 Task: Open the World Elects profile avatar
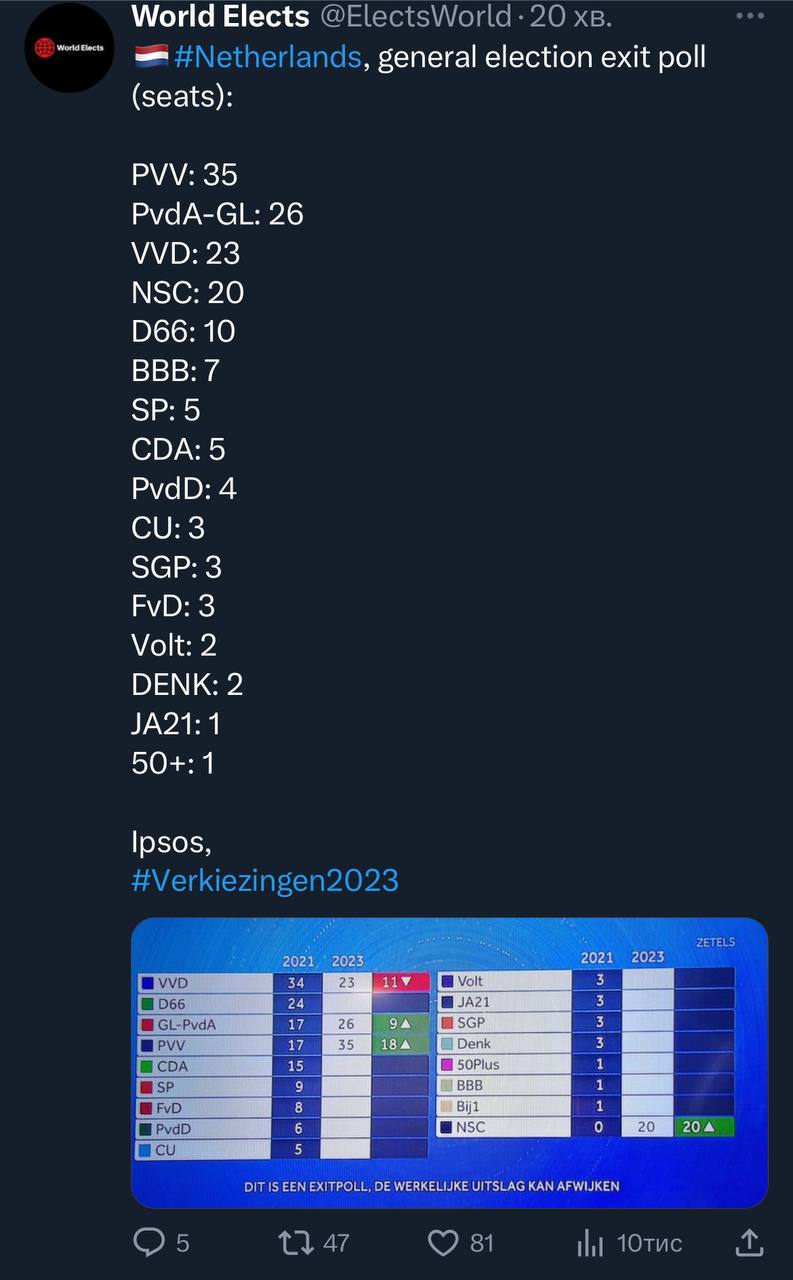pyautogui.click(x=70, y=48)
